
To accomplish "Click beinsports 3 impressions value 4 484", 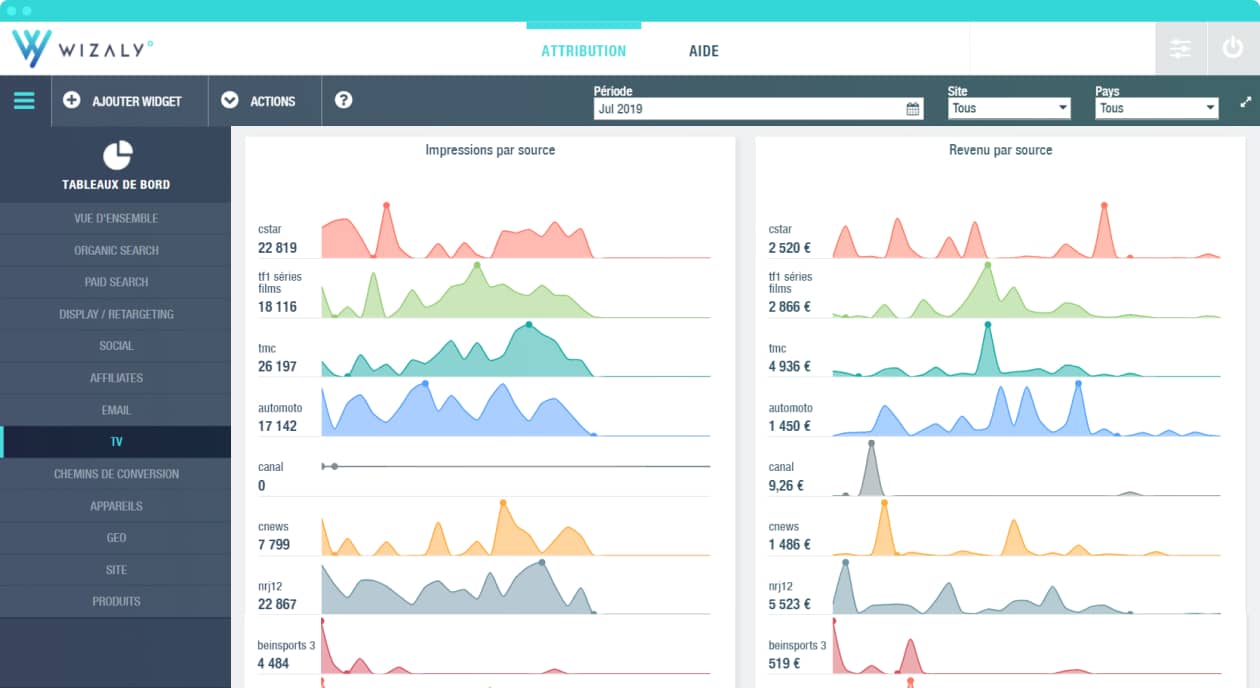I will point(274,664).
